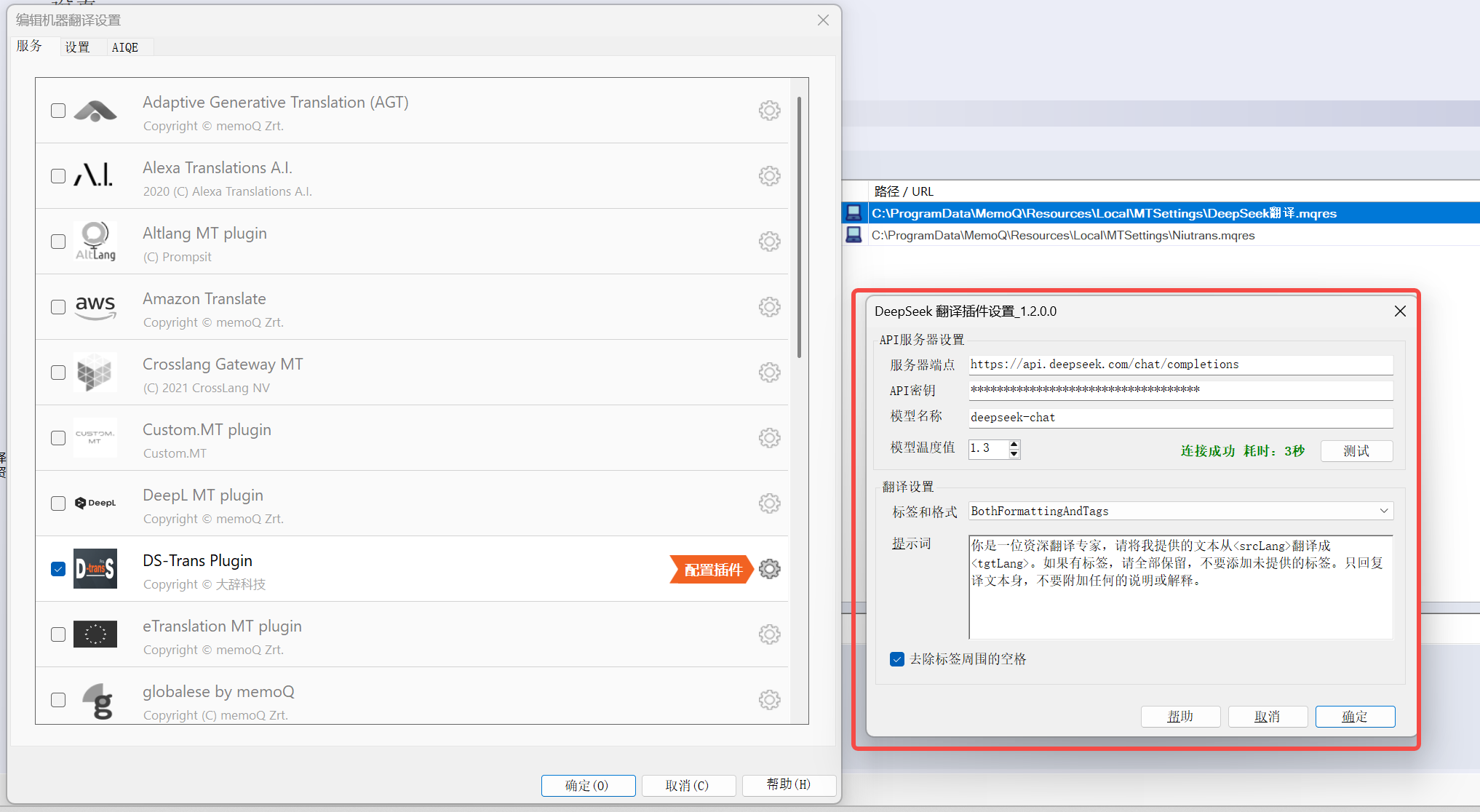Image resolution: width=1480 pixels, height=812 pixels.
Task: Toggle 去除标签周围的空格 checkbox
Action: point(897,659)
